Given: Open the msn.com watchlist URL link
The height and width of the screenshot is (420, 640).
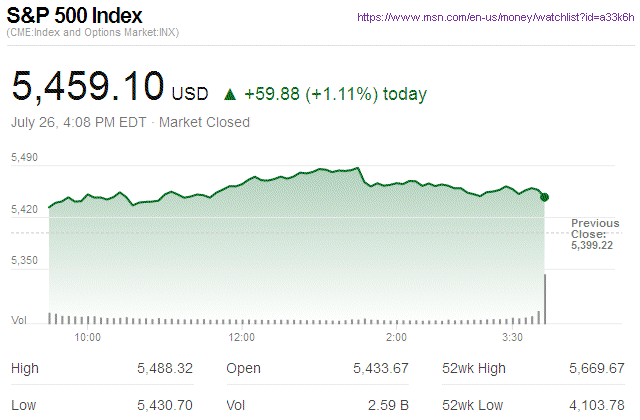Looking at the screenshot, I should (495, 18).
